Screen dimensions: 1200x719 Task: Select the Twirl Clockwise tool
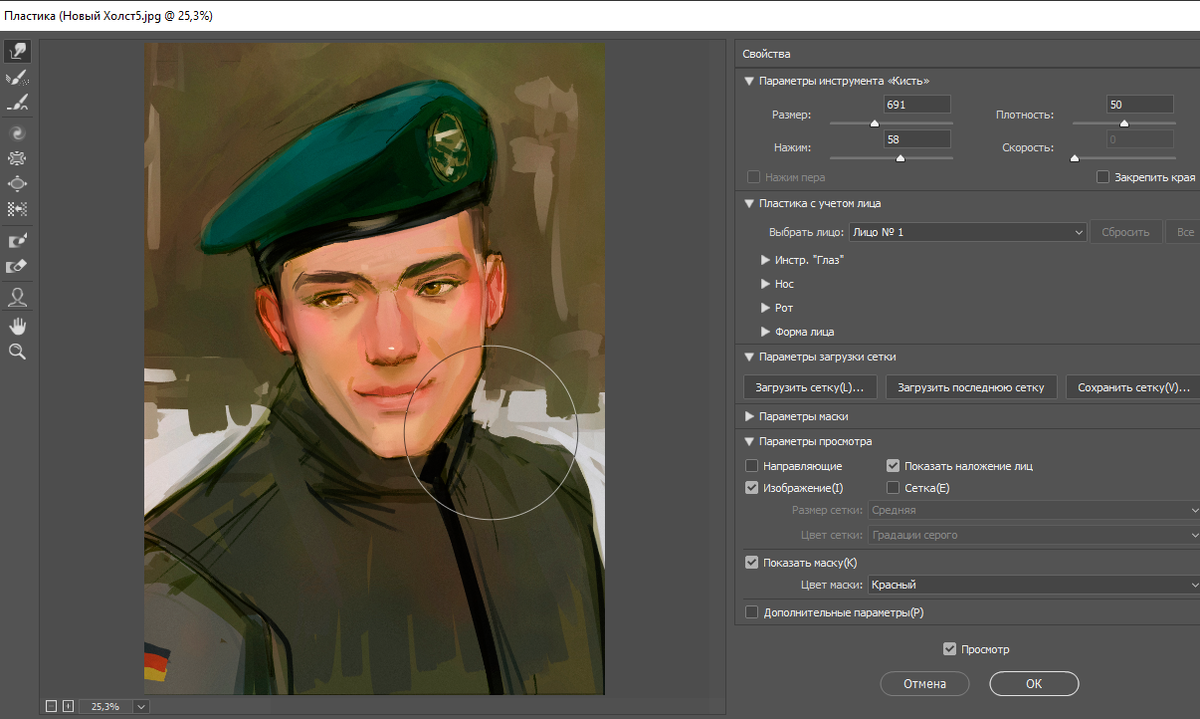pos(17,132)
